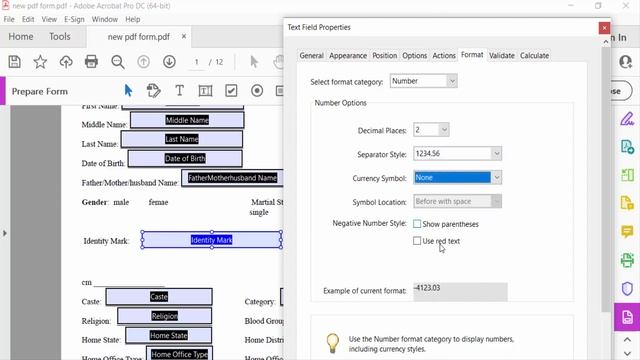Open the Window menu
Screen dimensions: 640x360
tap(104, 19)
